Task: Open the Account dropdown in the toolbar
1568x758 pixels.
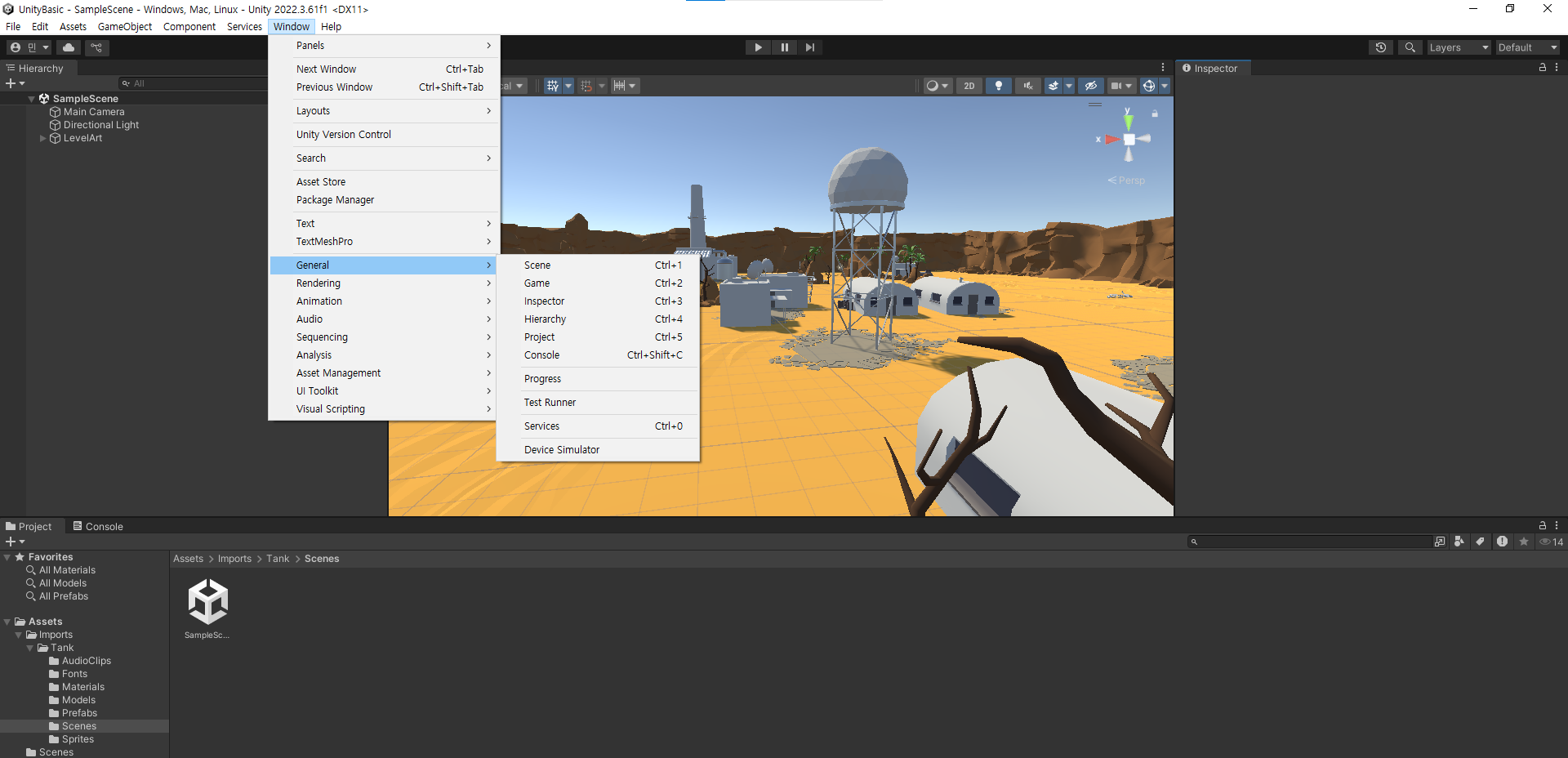Action: (29, 47)
